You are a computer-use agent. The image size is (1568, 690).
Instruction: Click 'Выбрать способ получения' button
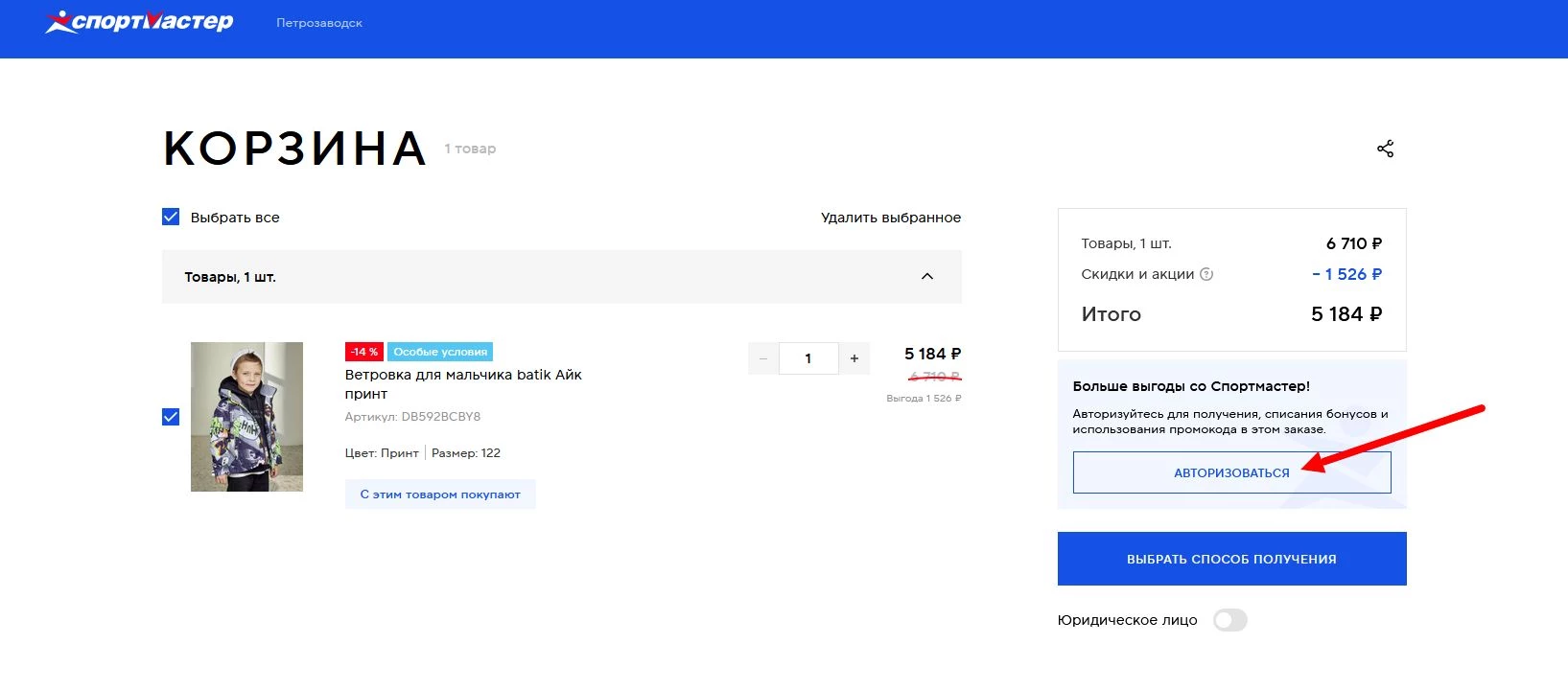1231,559
